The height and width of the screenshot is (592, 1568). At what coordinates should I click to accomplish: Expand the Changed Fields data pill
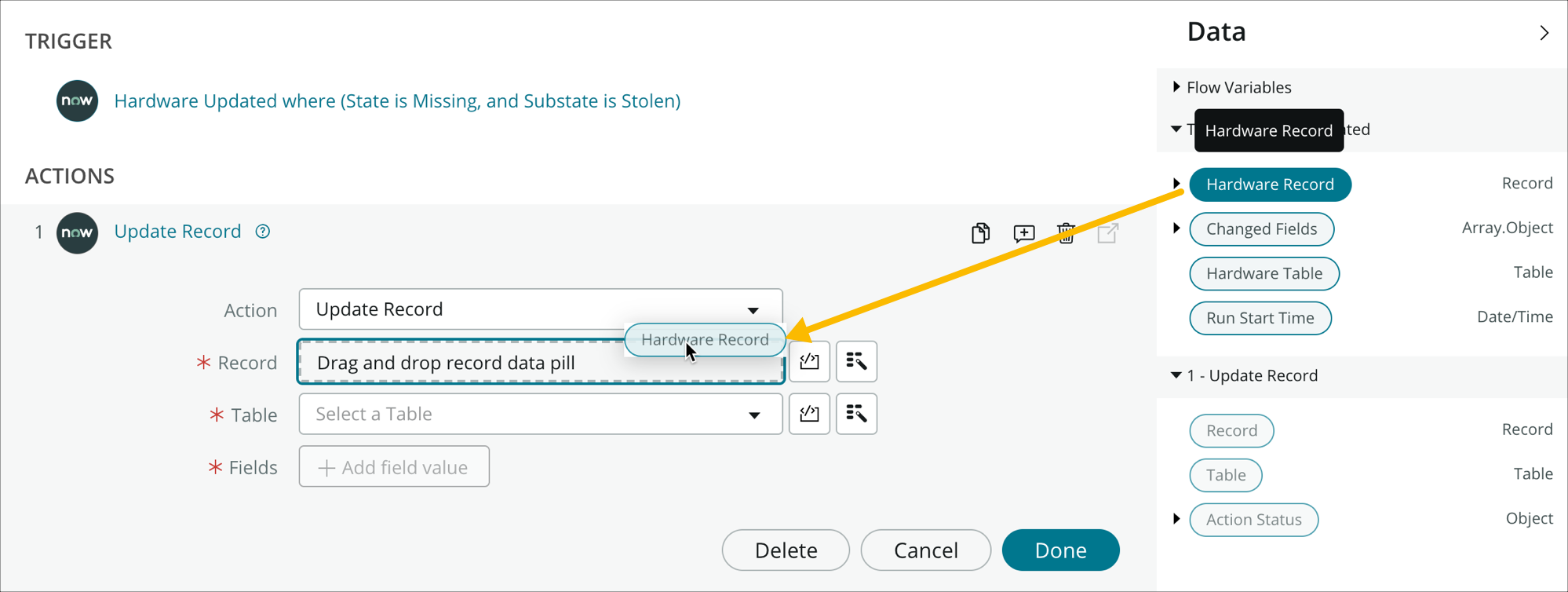(x=1176, y=228)
